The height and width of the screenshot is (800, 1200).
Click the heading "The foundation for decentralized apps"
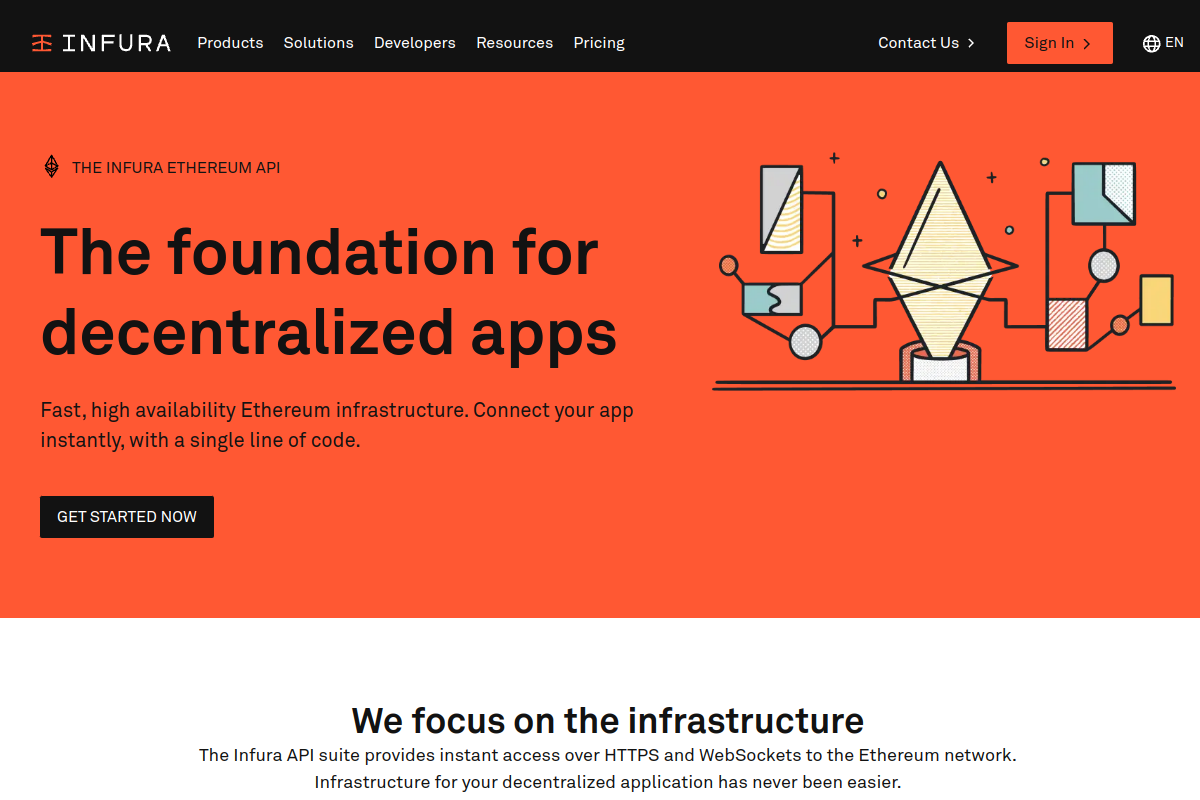click(329, 291)
